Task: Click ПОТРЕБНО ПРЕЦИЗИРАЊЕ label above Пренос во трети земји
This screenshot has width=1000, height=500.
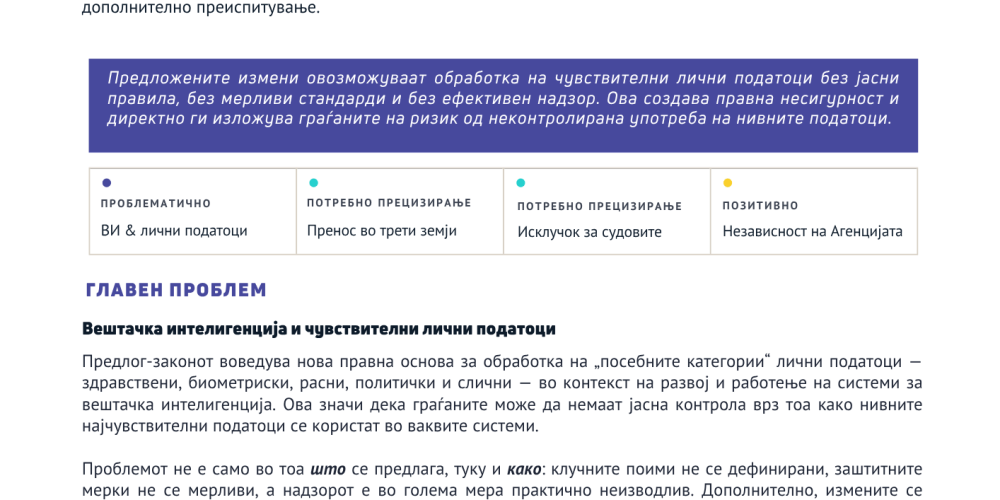Action: [389, 203]
